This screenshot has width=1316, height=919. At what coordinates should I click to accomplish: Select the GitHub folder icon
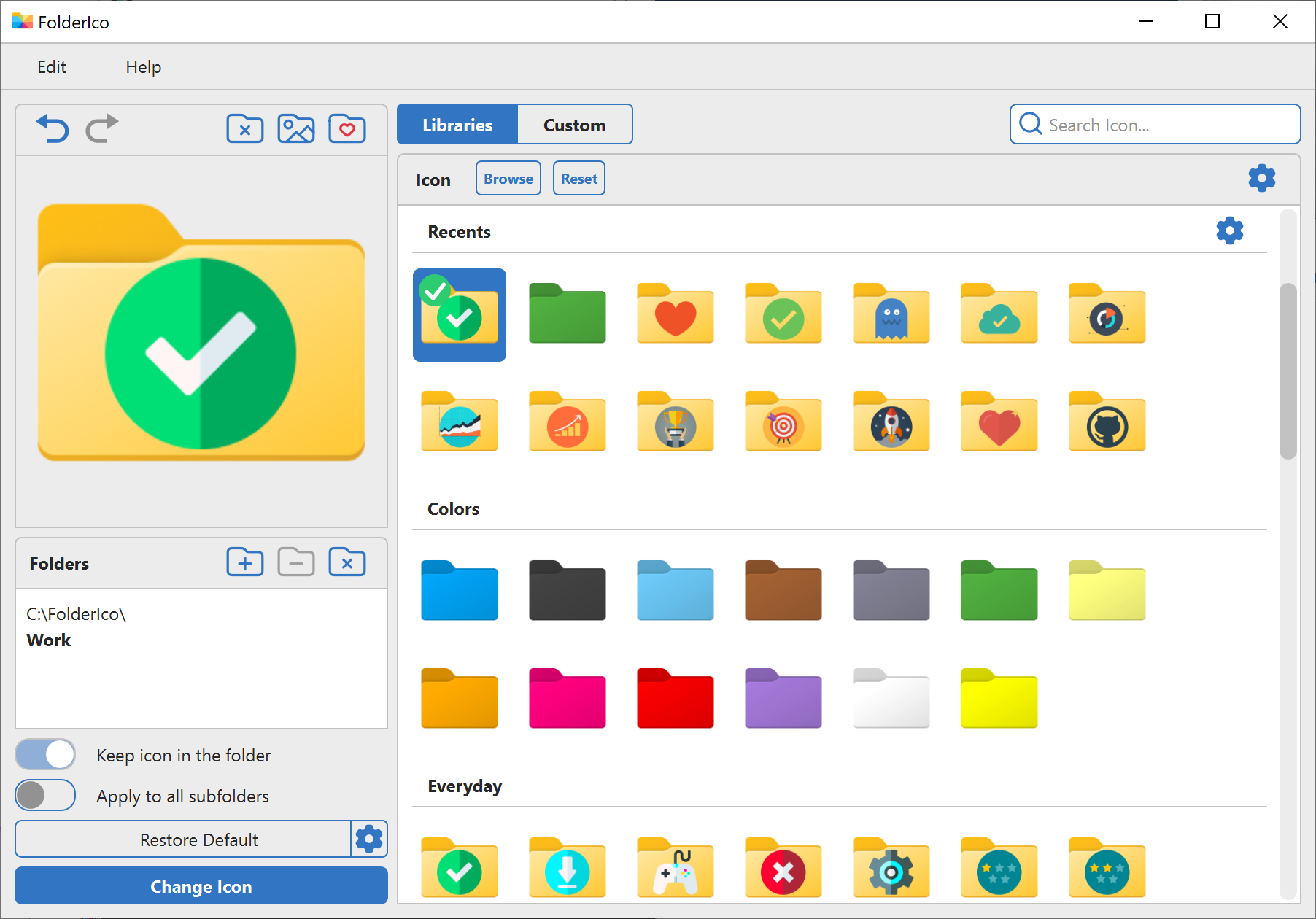[1107, 422]
